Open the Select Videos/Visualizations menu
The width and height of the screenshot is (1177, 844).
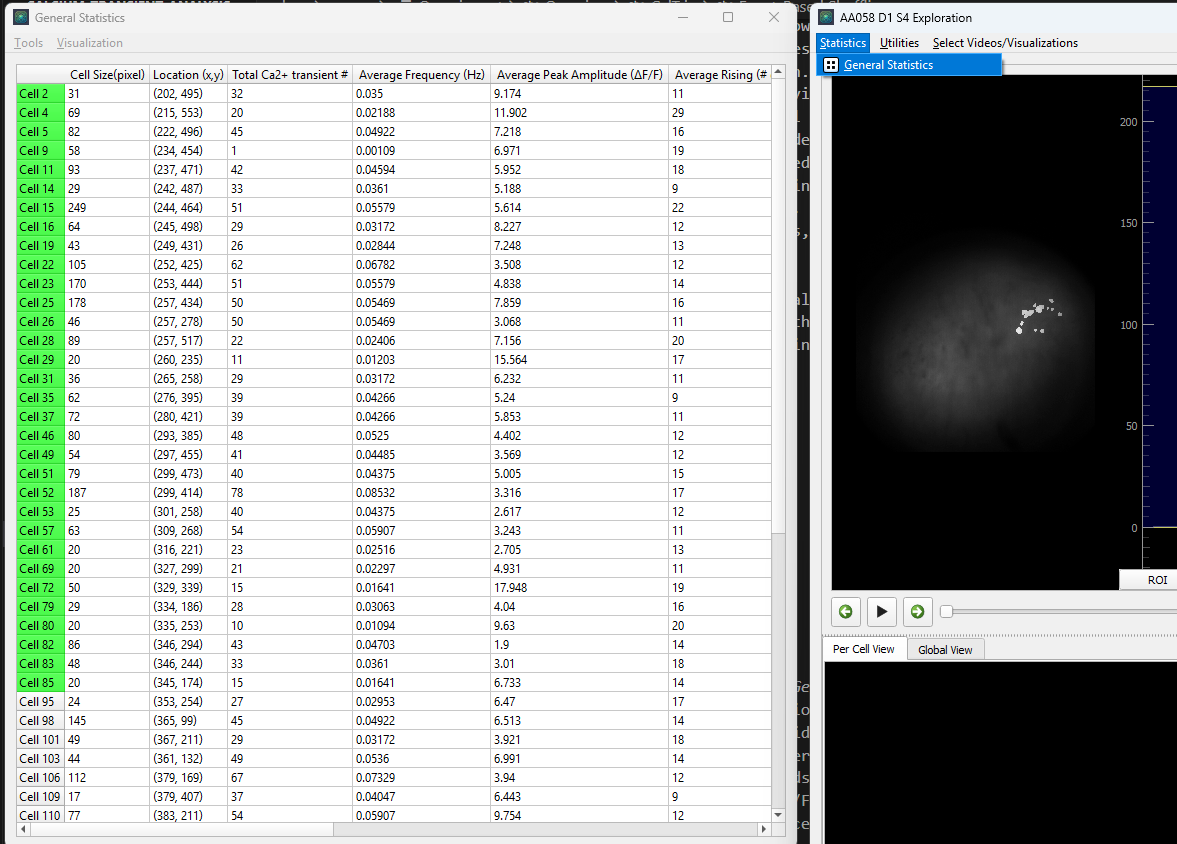click(1005, 43)
